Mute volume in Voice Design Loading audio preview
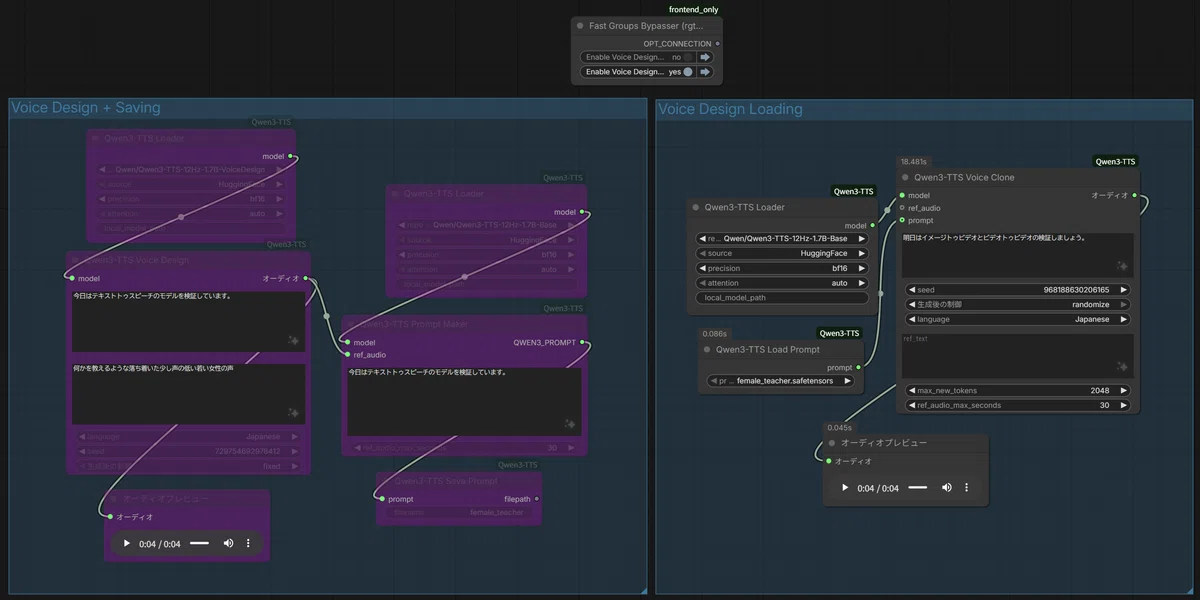Viewport: 1200px width, 600px height. tap(946, 488)
